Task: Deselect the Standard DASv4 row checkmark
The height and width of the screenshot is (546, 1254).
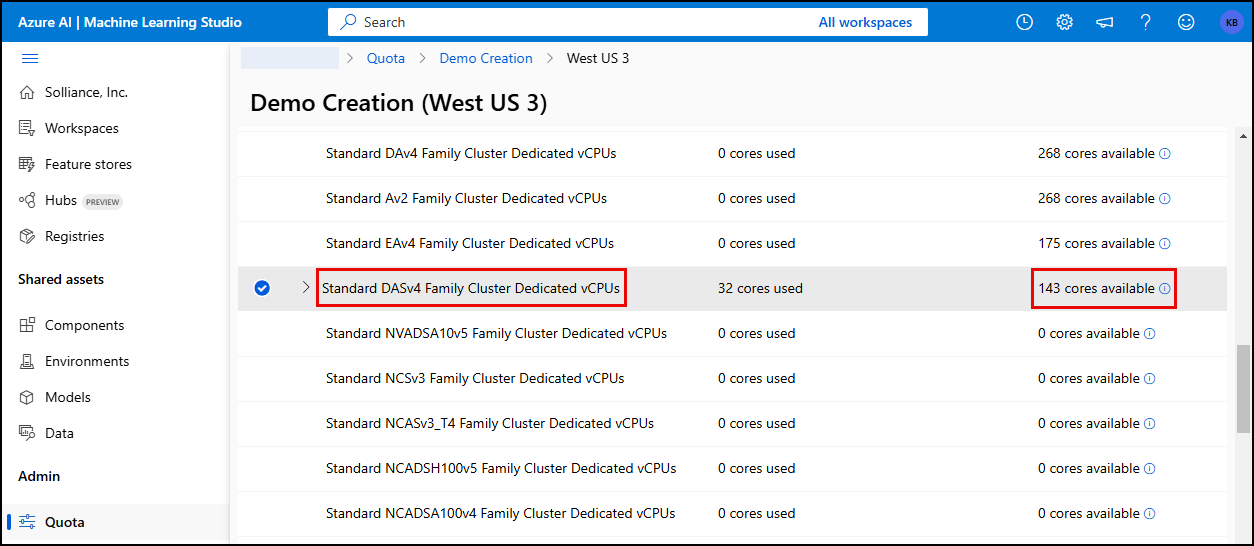Action: coord(262,288)
